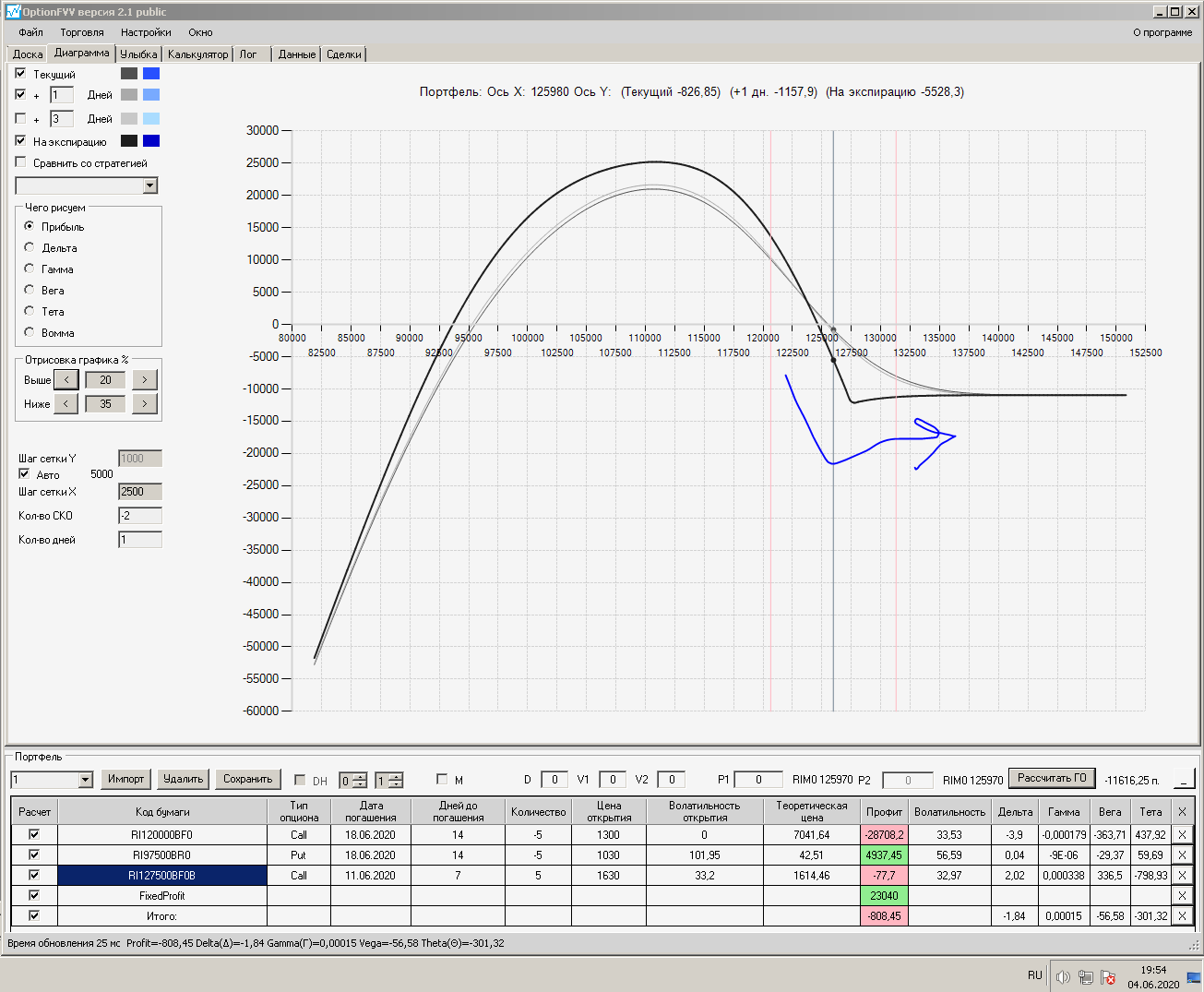This screenshot has height=992, width=1204.
Task: Click the security flag tray icon
Action: point(1108,976)
